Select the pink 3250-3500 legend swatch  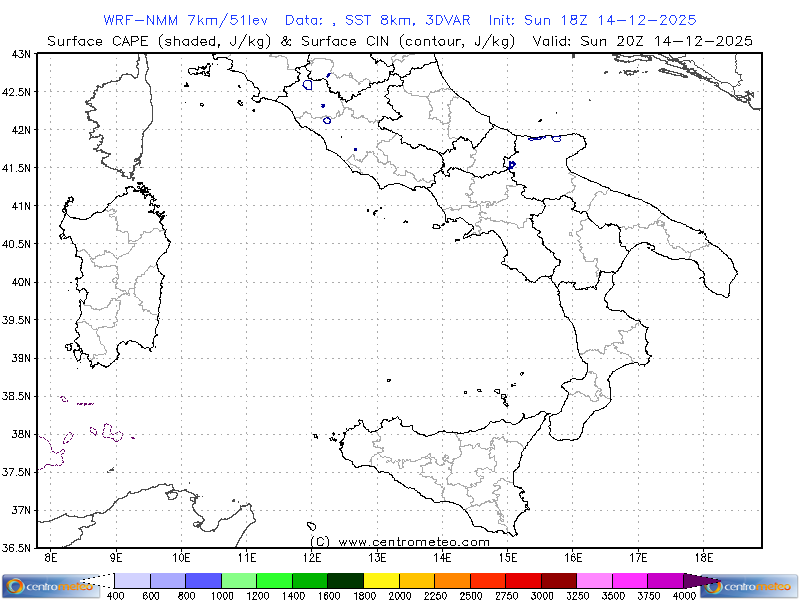pos(594,581)
